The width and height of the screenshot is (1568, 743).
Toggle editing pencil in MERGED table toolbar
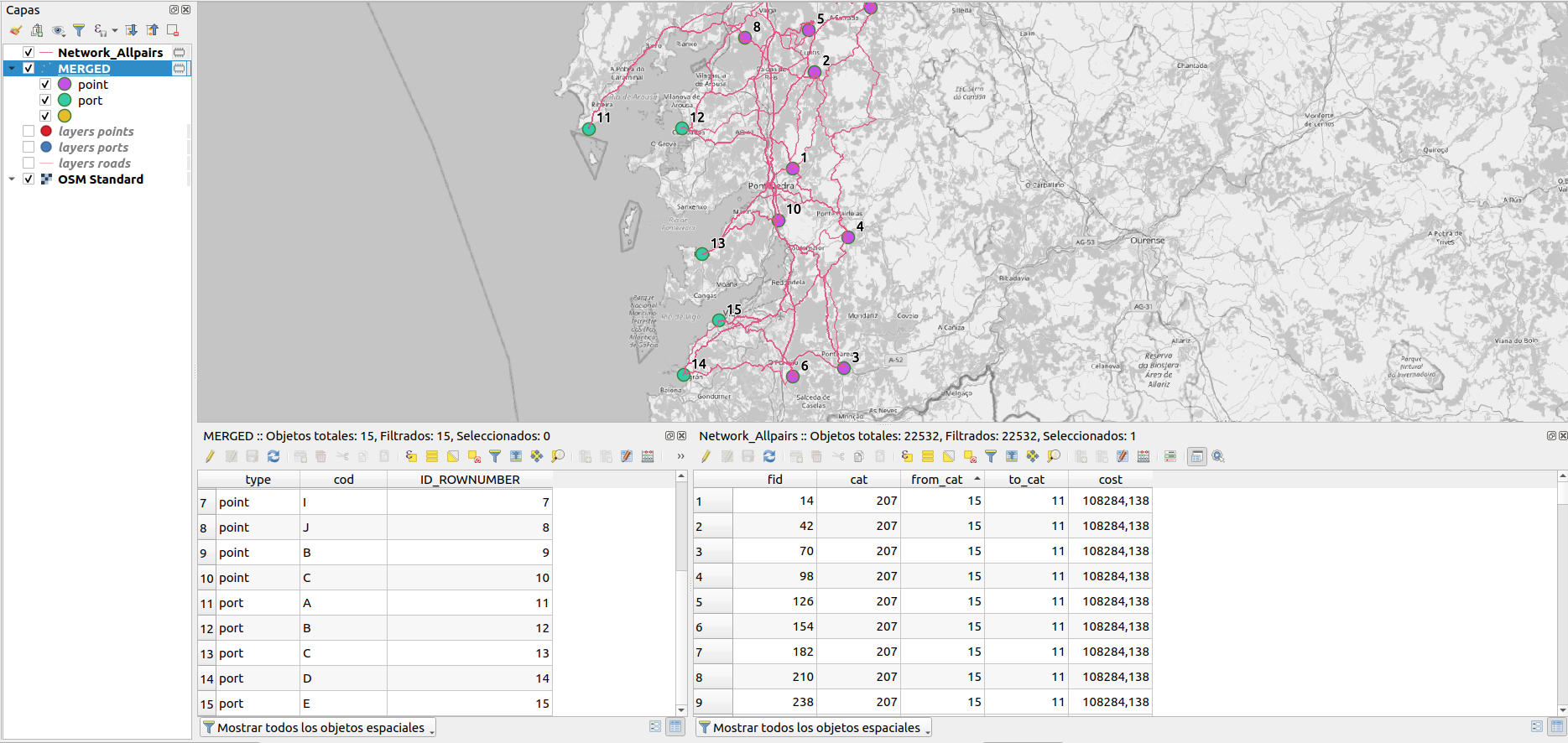tap(210, 456)
